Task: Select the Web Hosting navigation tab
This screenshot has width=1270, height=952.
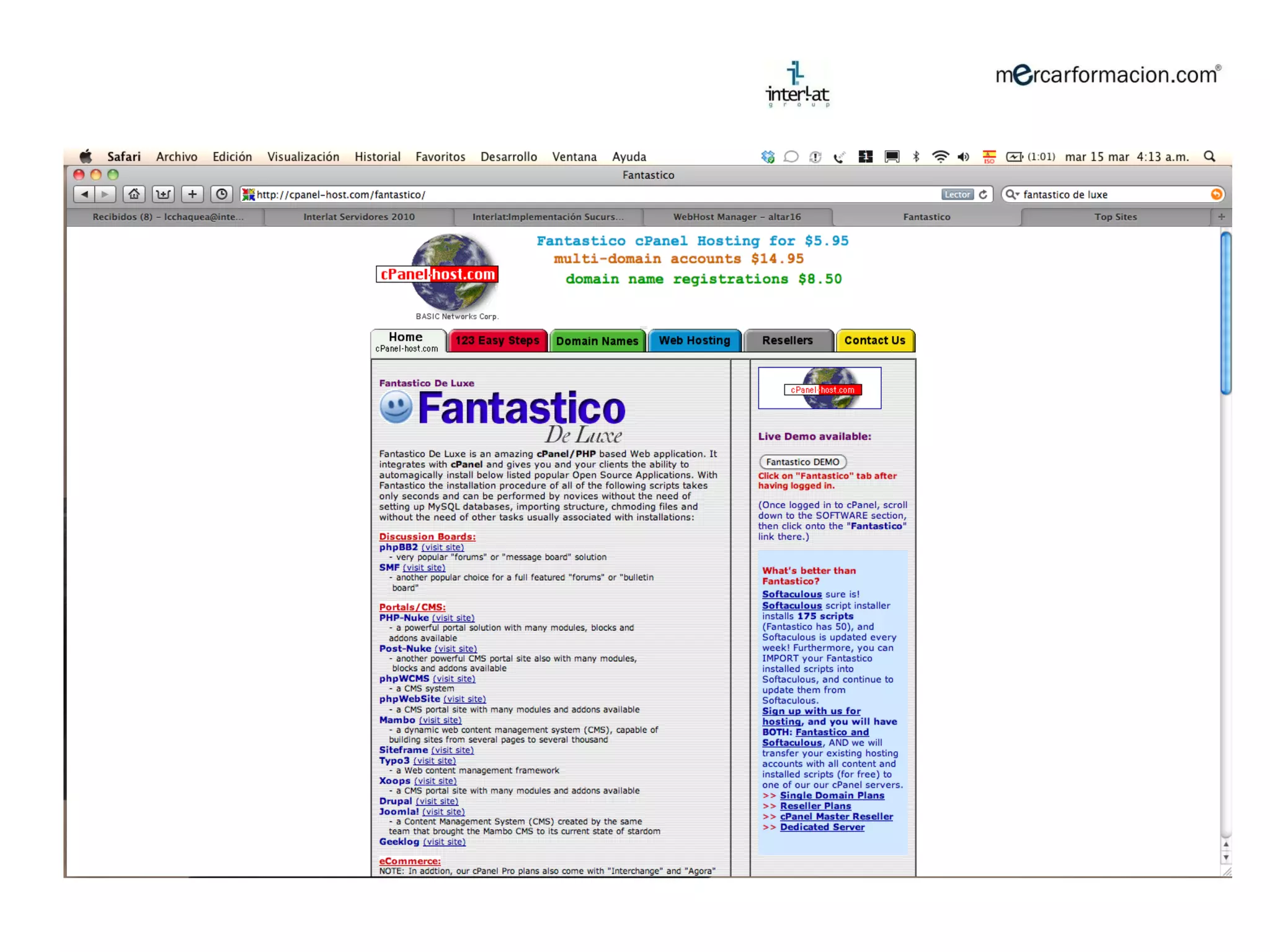Action: pyautogui.click(x=694, y=341)
